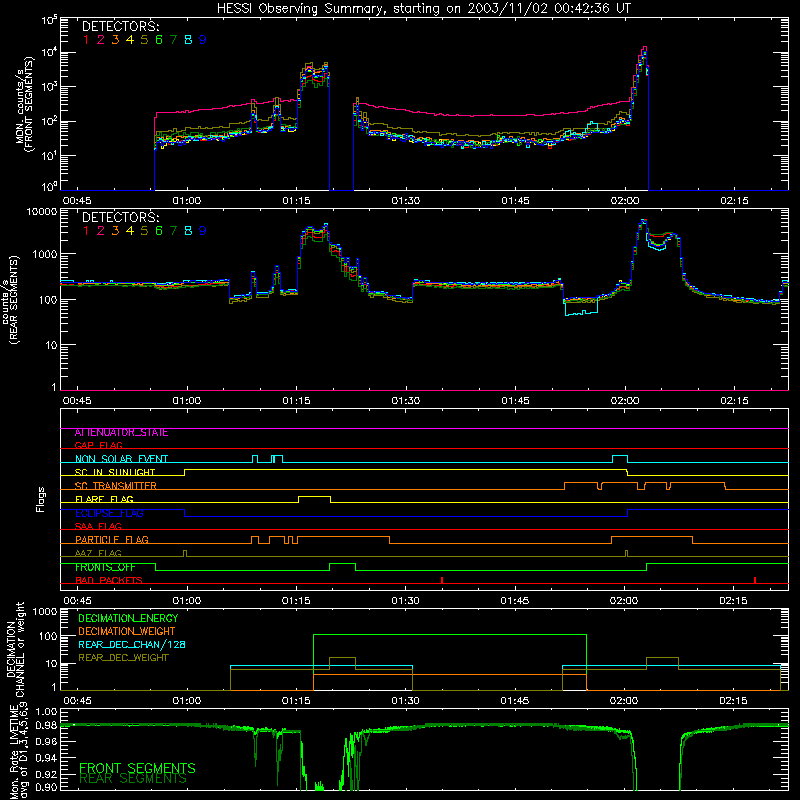Select the NON_SOLAR_EVENT flag label
This screenshot has width=800, height=800.
[121, 459]
